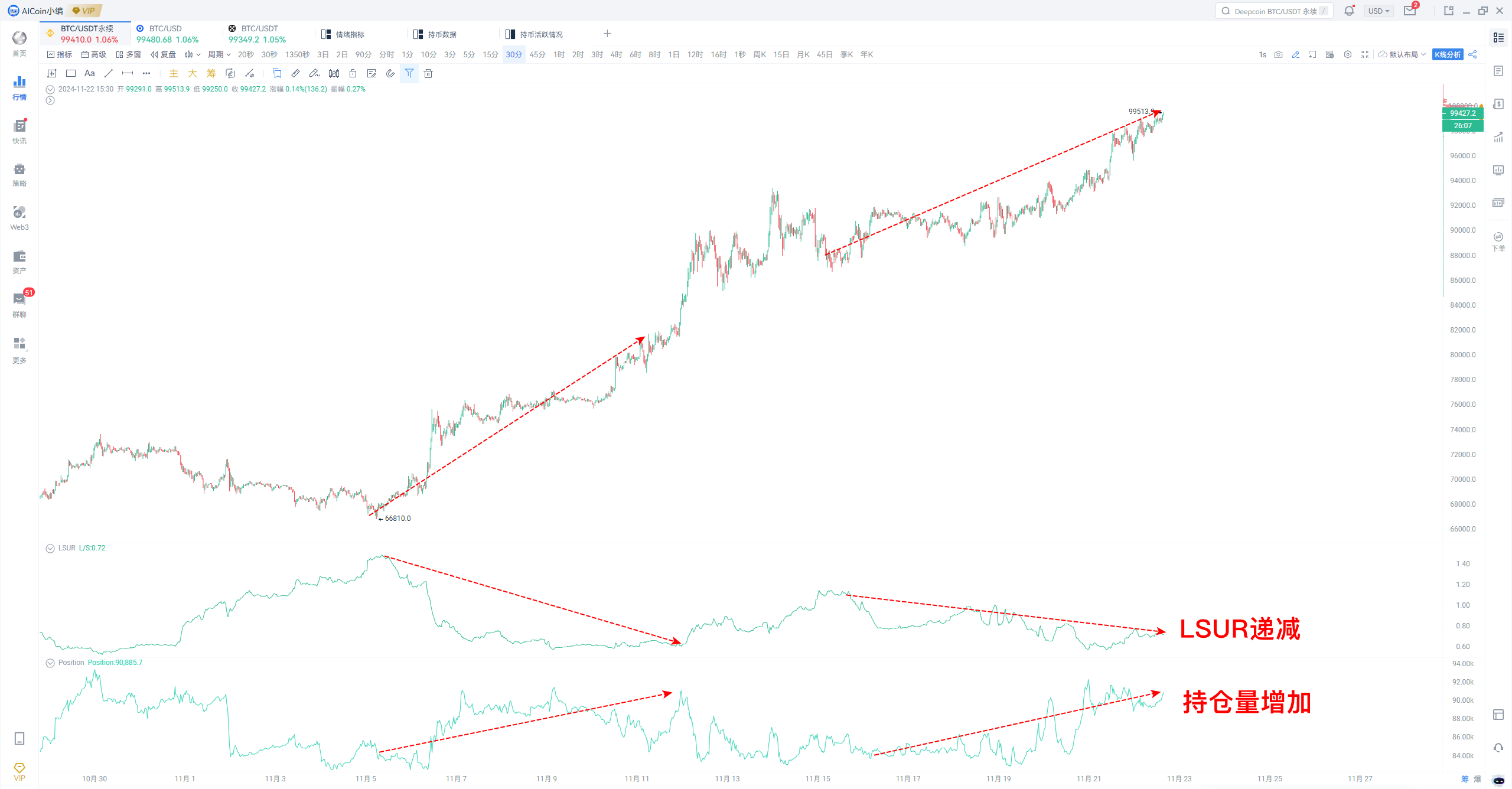
Task: Open the USD currency dropdown
Action: pyautogui.click(x=1379, y=11)
